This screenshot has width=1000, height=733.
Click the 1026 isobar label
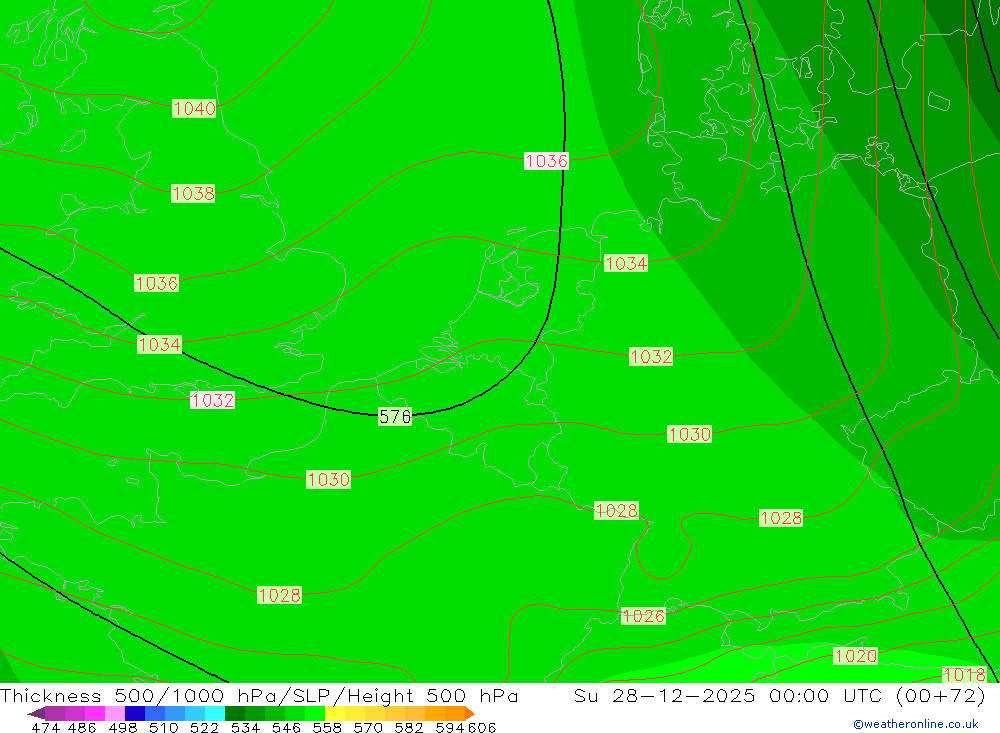coord(643,616)
